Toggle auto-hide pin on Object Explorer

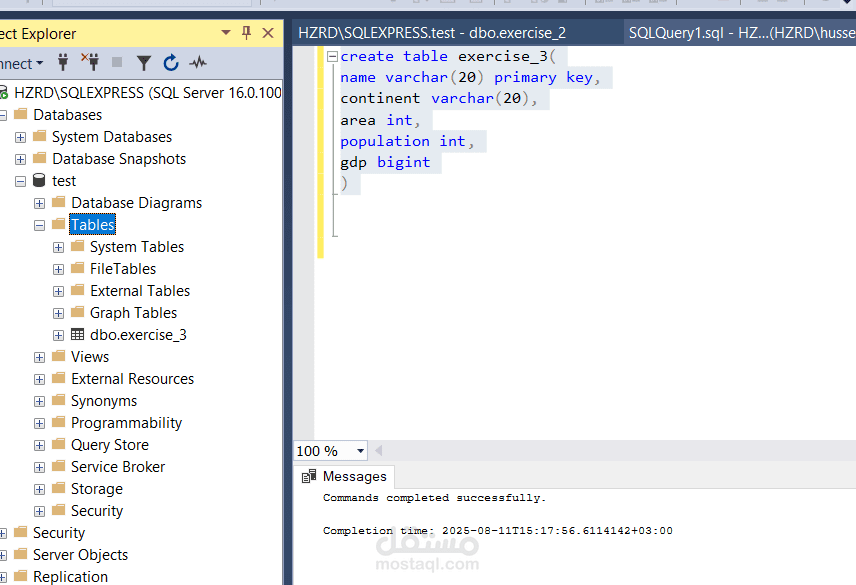246,33
